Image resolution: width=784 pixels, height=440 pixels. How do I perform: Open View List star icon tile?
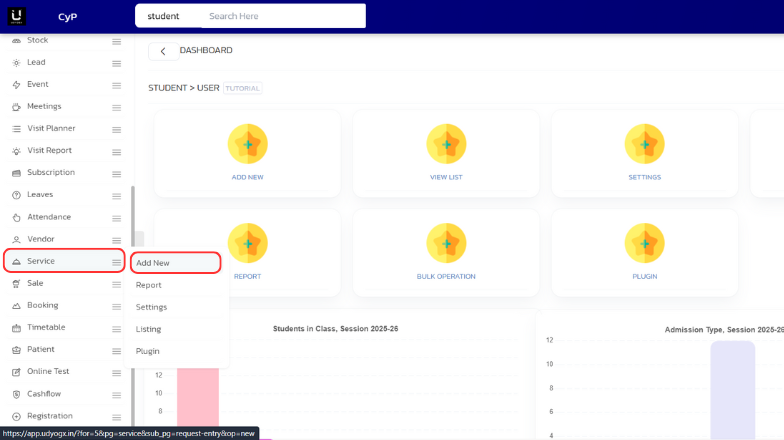[x=446, y=145]
